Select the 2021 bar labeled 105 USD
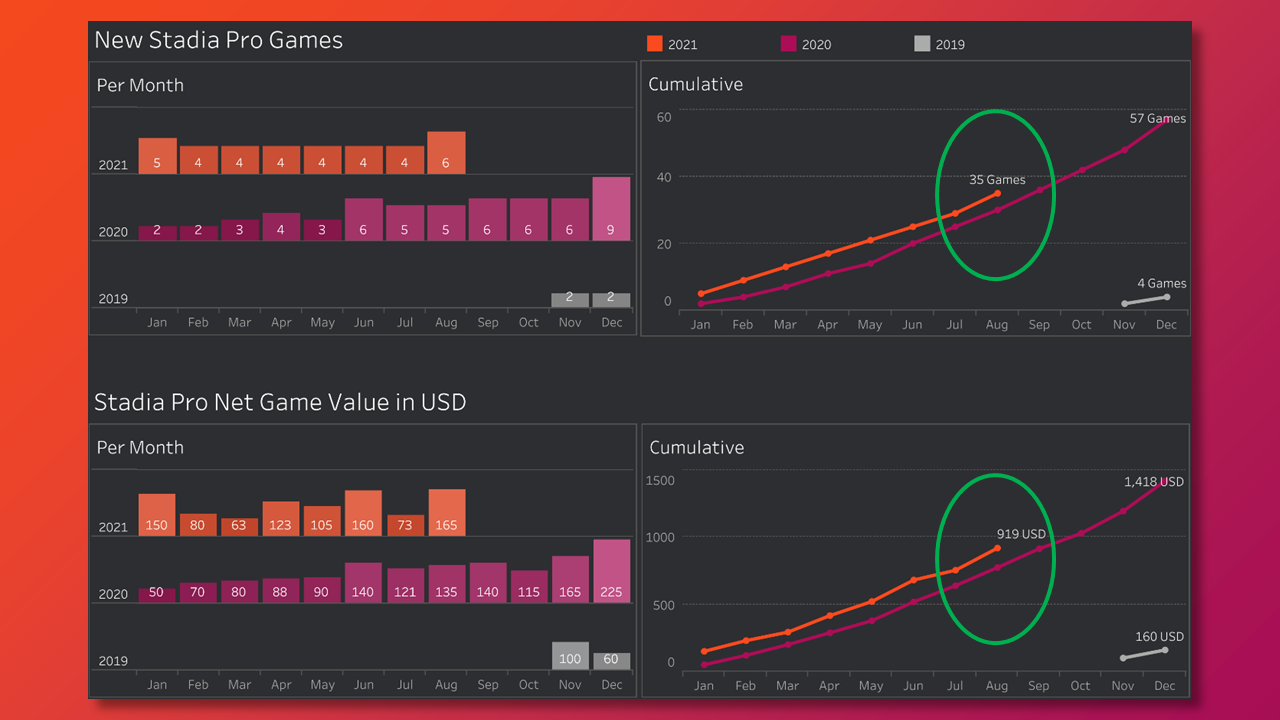Screen dimensions: 1280x720 click(x=322, y=521)
